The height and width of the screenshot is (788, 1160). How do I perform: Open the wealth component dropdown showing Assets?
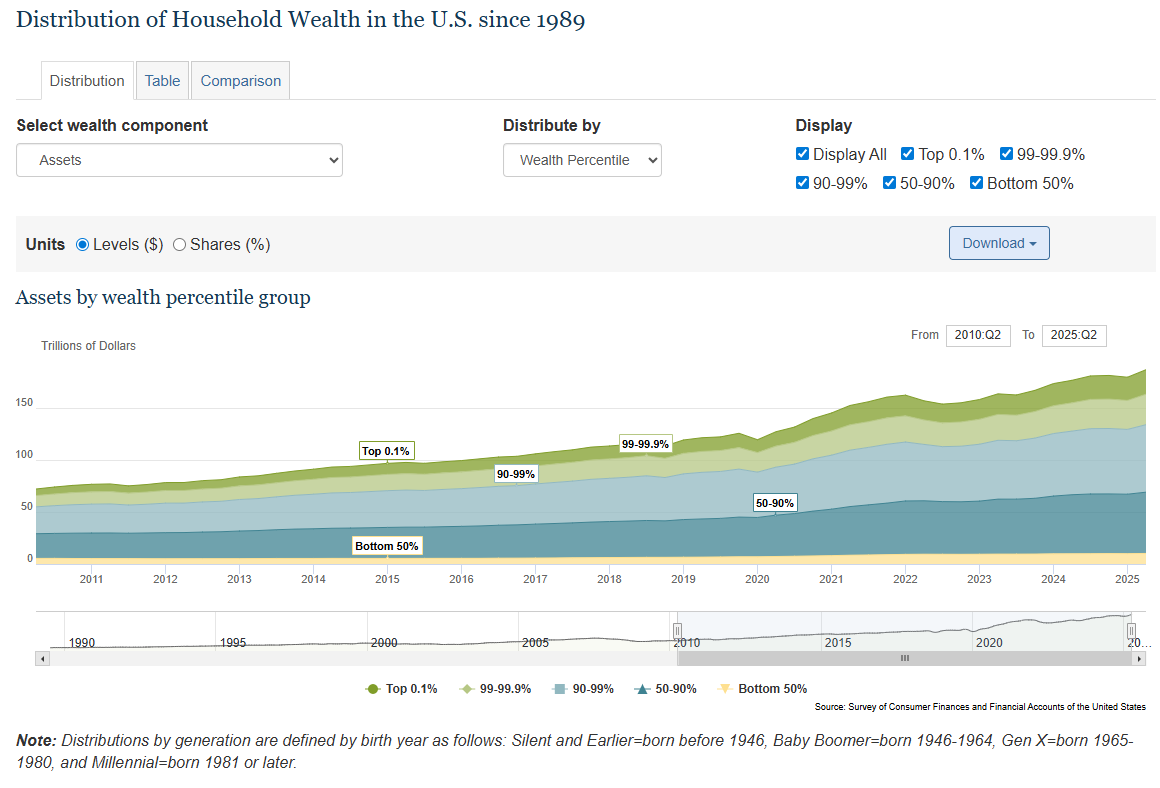pos(179,160)
